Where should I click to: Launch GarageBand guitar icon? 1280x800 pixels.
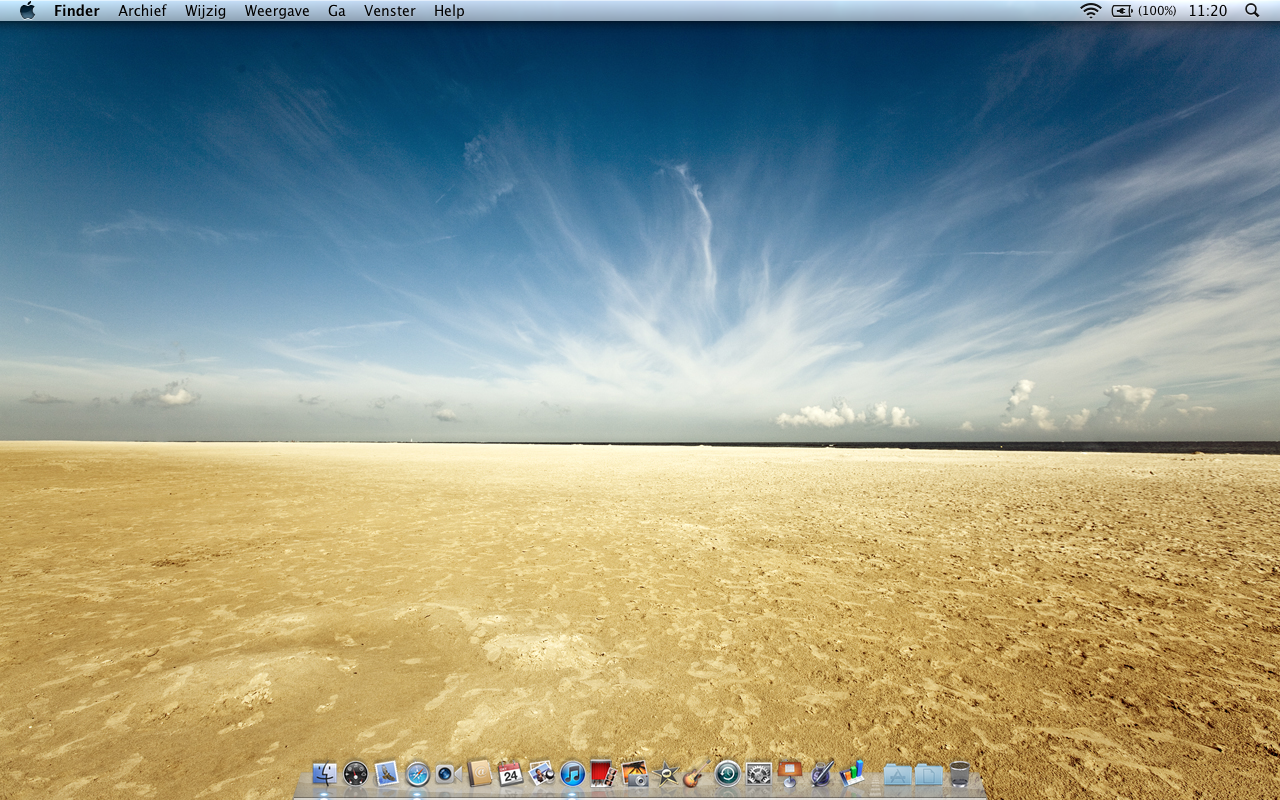pyautogui.click(x=696, y=773)
